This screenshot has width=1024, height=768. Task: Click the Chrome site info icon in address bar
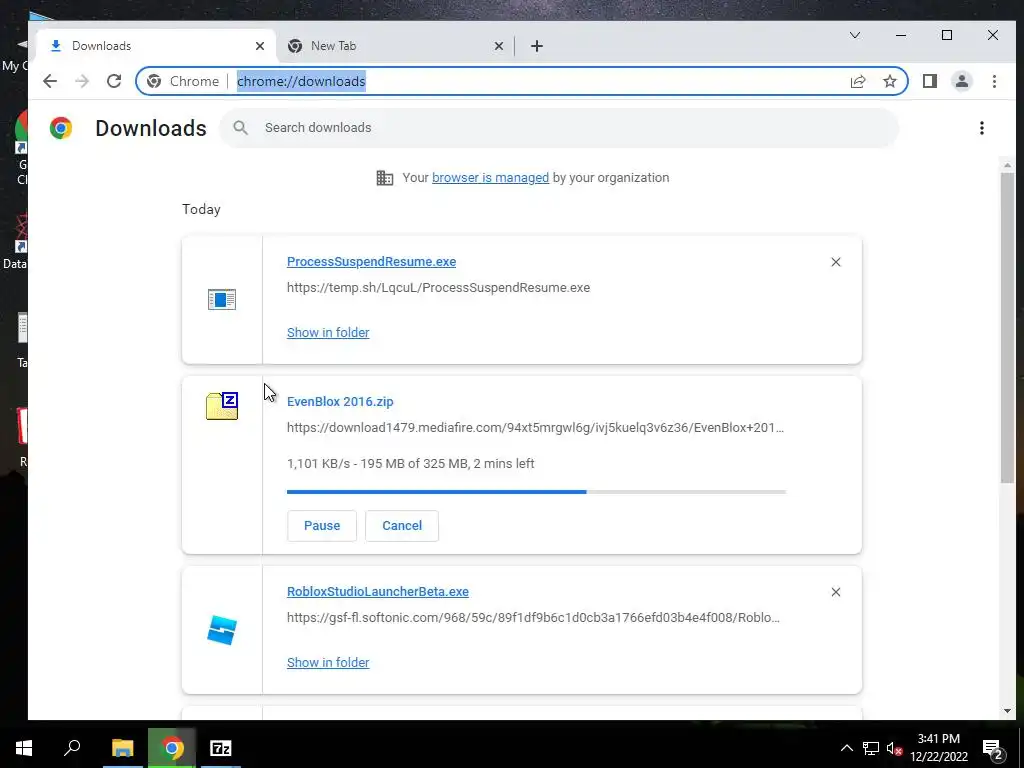click(x=154, y=81)
